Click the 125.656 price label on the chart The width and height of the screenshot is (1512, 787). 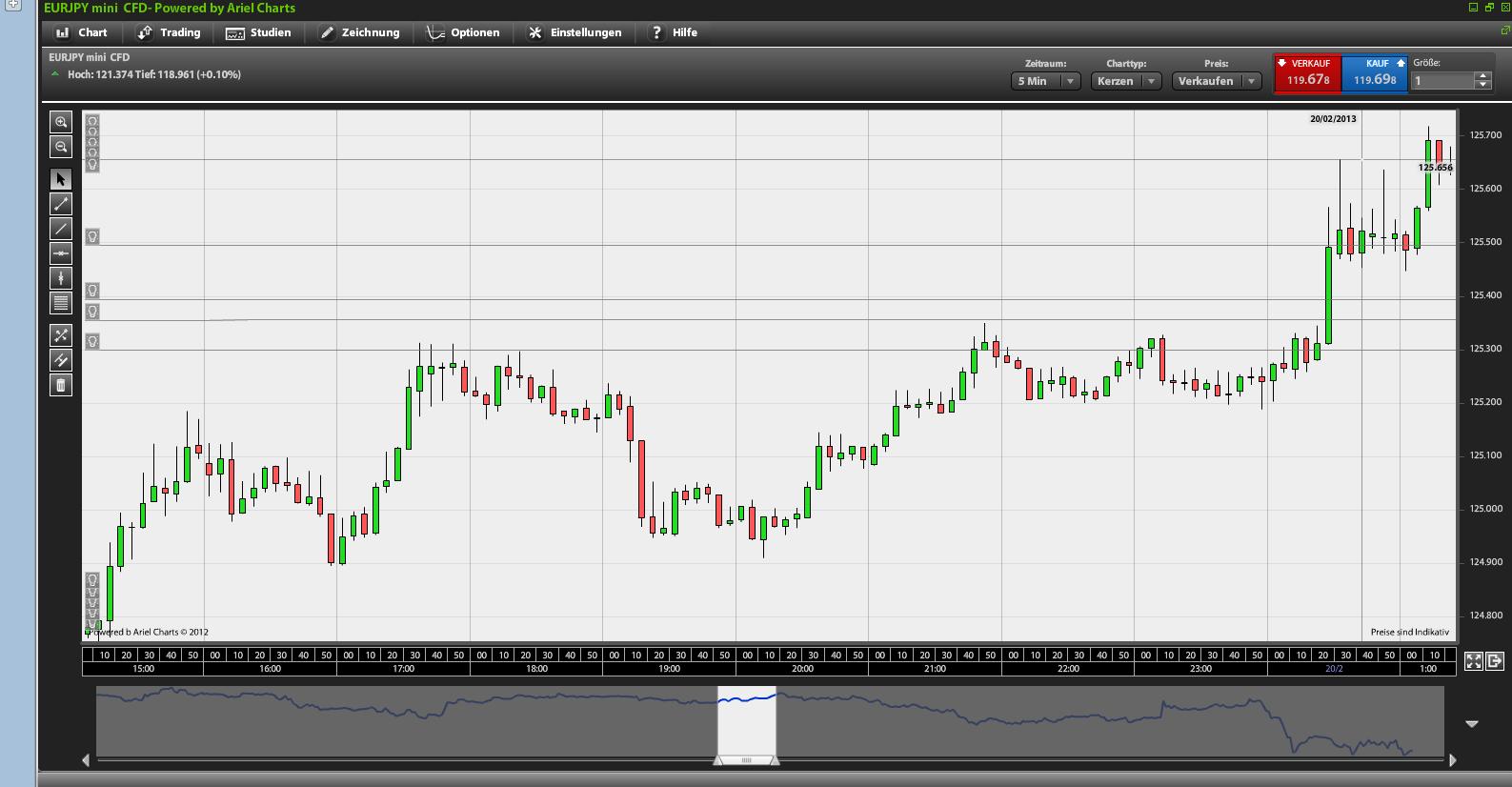coord(1436,168)
